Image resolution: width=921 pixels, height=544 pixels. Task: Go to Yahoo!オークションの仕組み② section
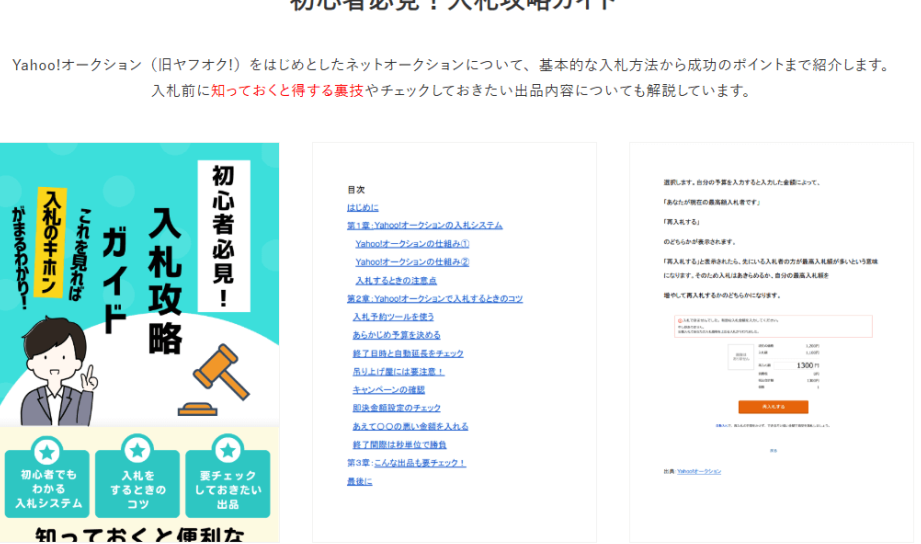pyautogui.click(x=412, y=262)
